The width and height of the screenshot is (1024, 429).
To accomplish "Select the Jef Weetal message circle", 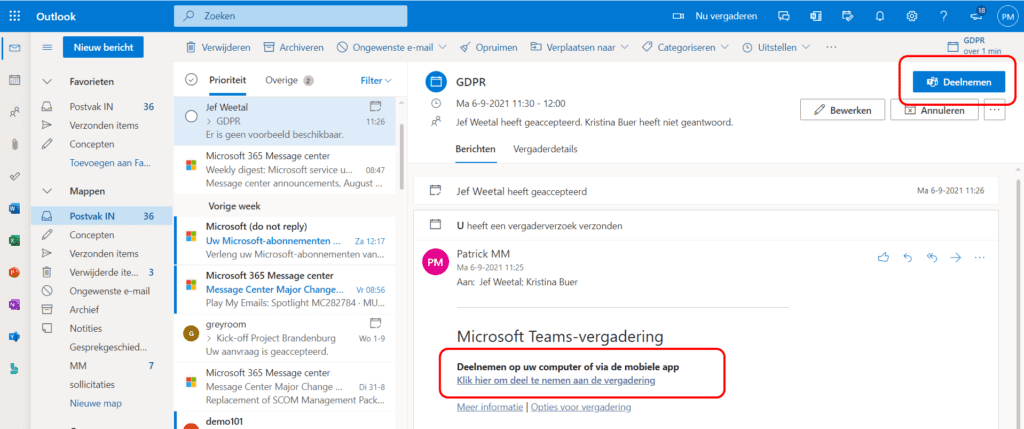I will [191, 116].
